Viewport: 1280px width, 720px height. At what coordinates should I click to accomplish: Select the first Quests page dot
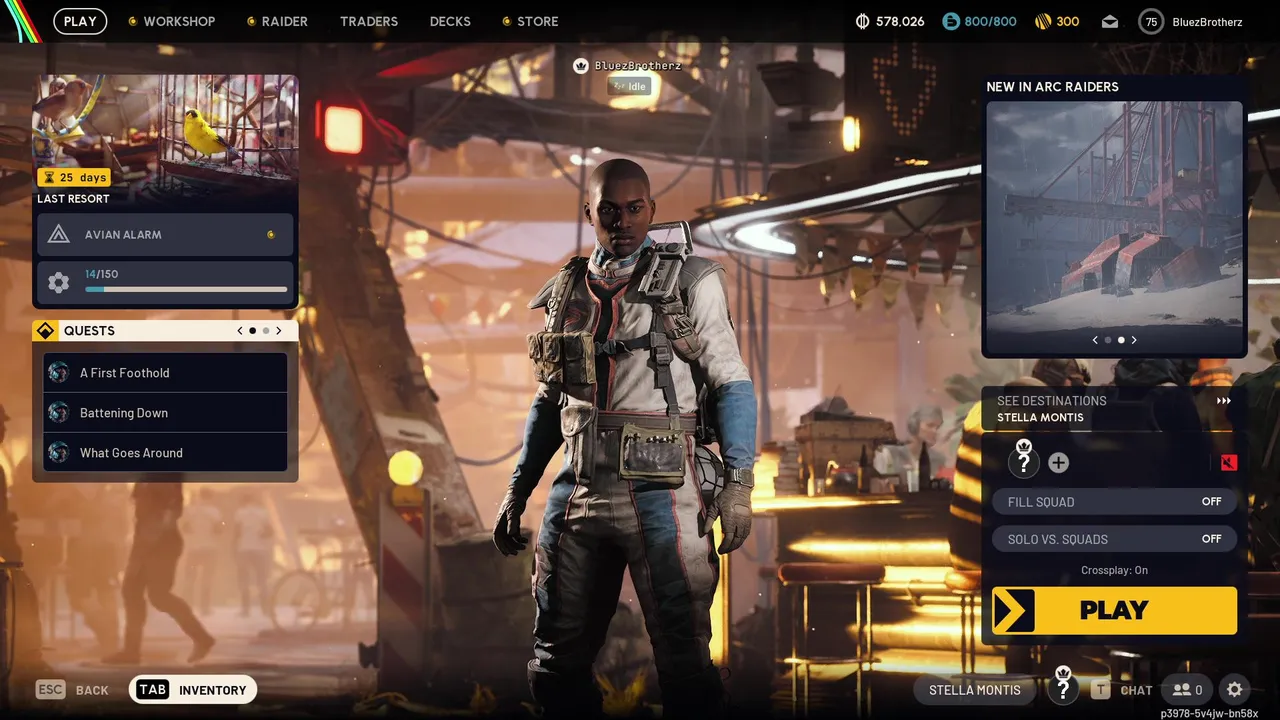(x=252, y=331)
